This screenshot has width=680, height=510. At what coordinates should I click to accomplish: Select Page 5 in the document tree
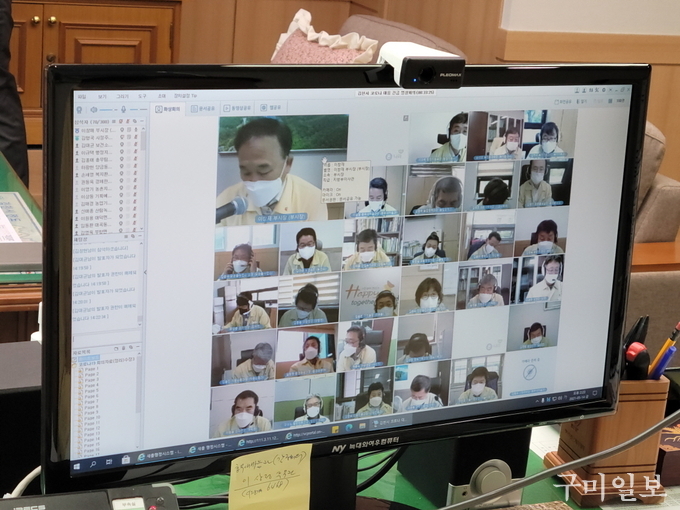pyautogui.click(x=92, y=391)
